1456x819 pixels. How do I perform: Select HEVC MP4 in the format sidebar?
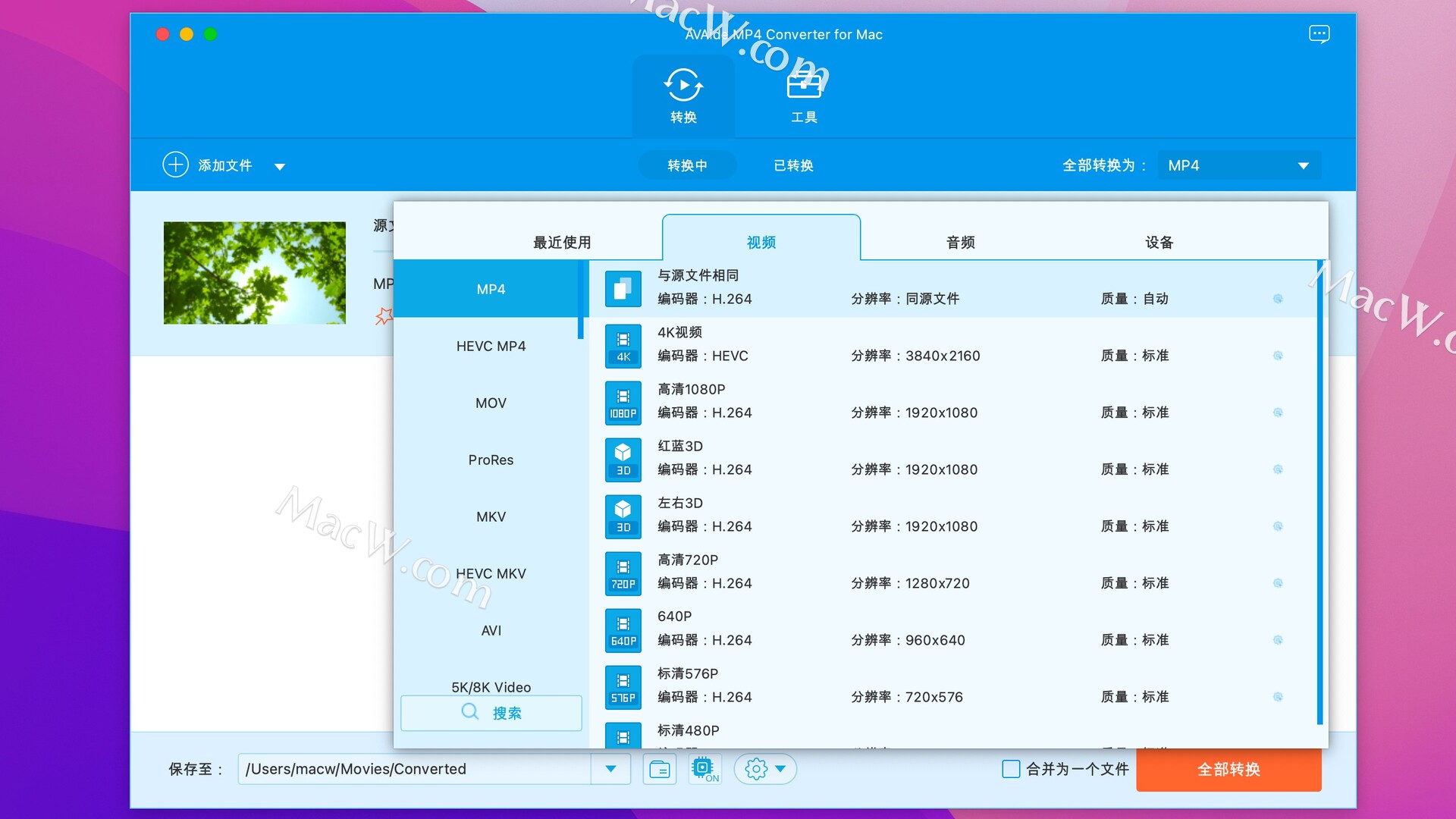(x=491, y=346)
